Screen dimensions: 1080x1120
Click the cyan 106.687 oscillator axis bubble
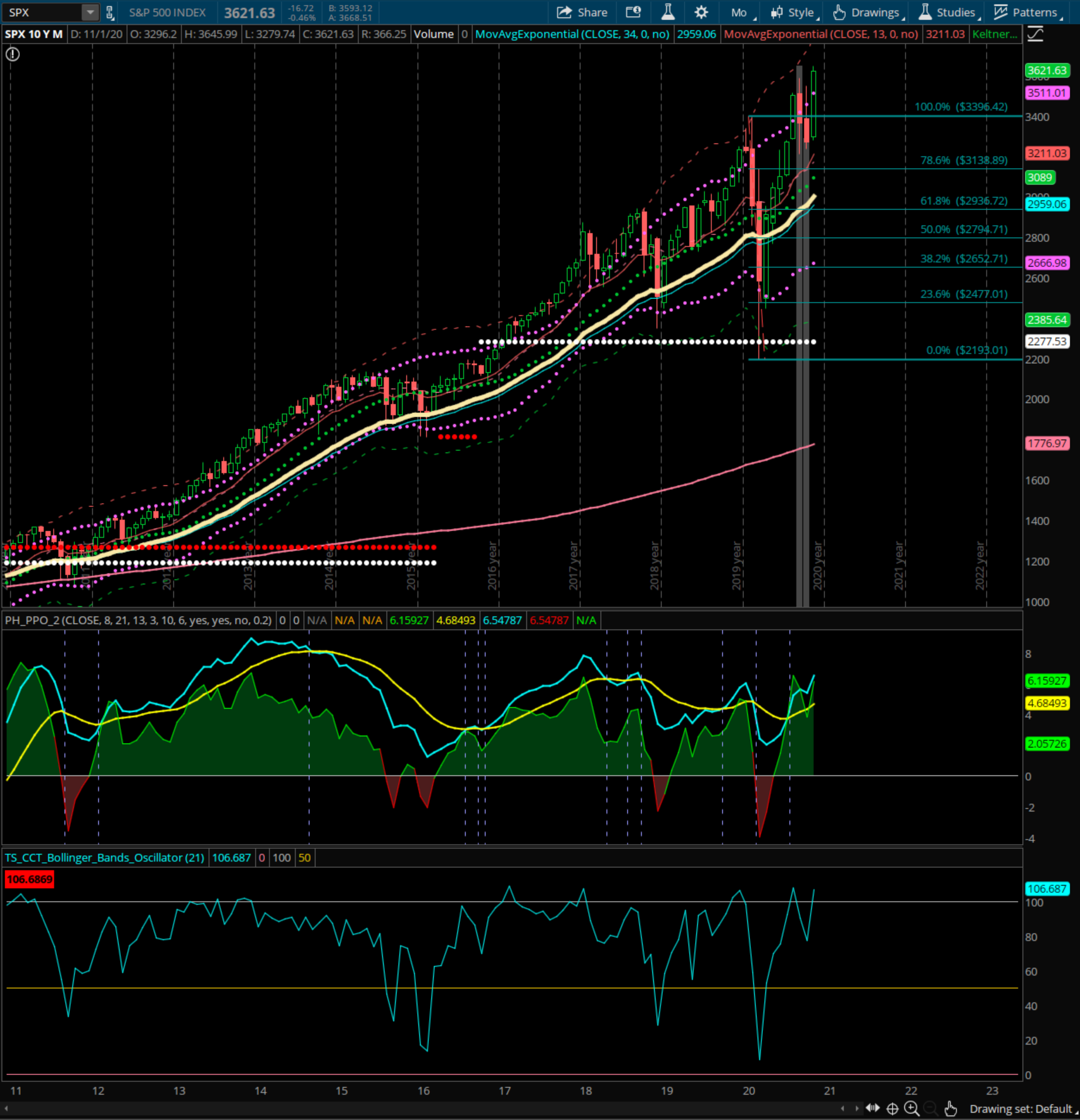(x=1047, y=889)
